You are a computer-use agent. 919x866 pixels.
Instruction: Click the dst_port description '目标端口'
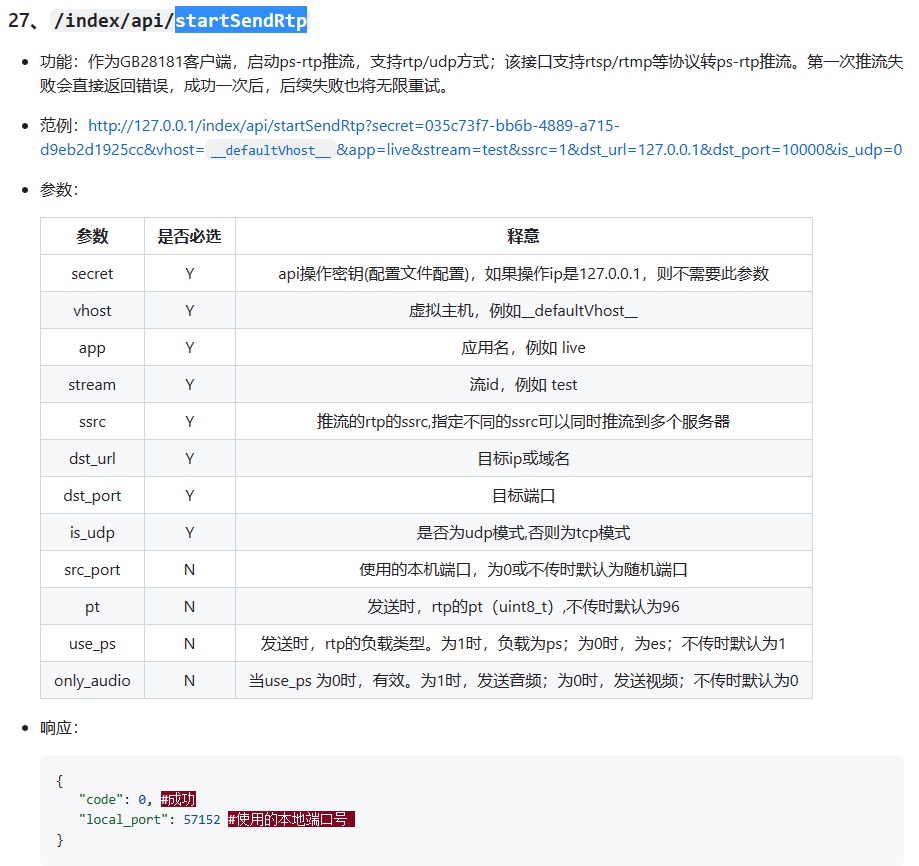[x=523, y=496]
